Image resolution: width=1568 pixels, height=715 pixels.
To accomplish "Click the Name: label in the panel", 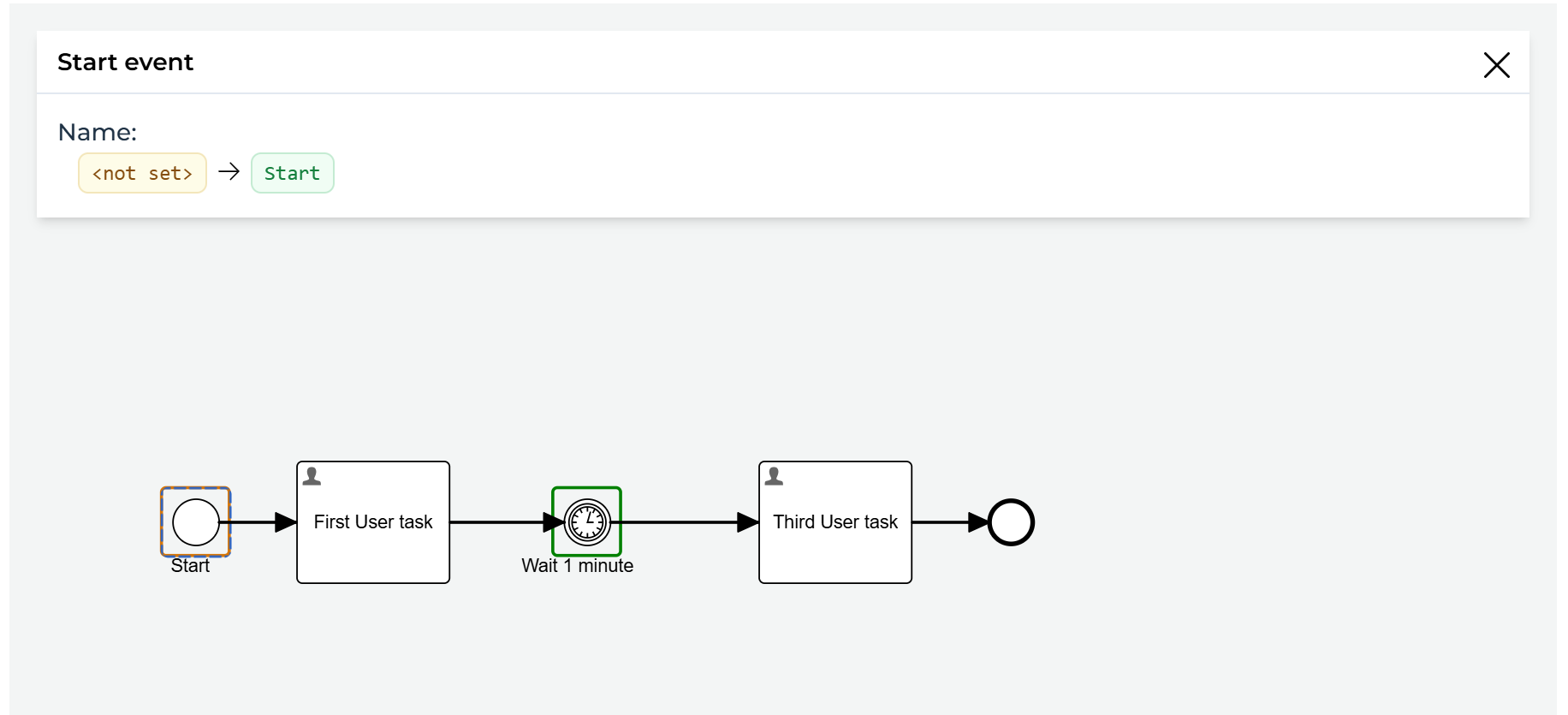I will point(97,132).
